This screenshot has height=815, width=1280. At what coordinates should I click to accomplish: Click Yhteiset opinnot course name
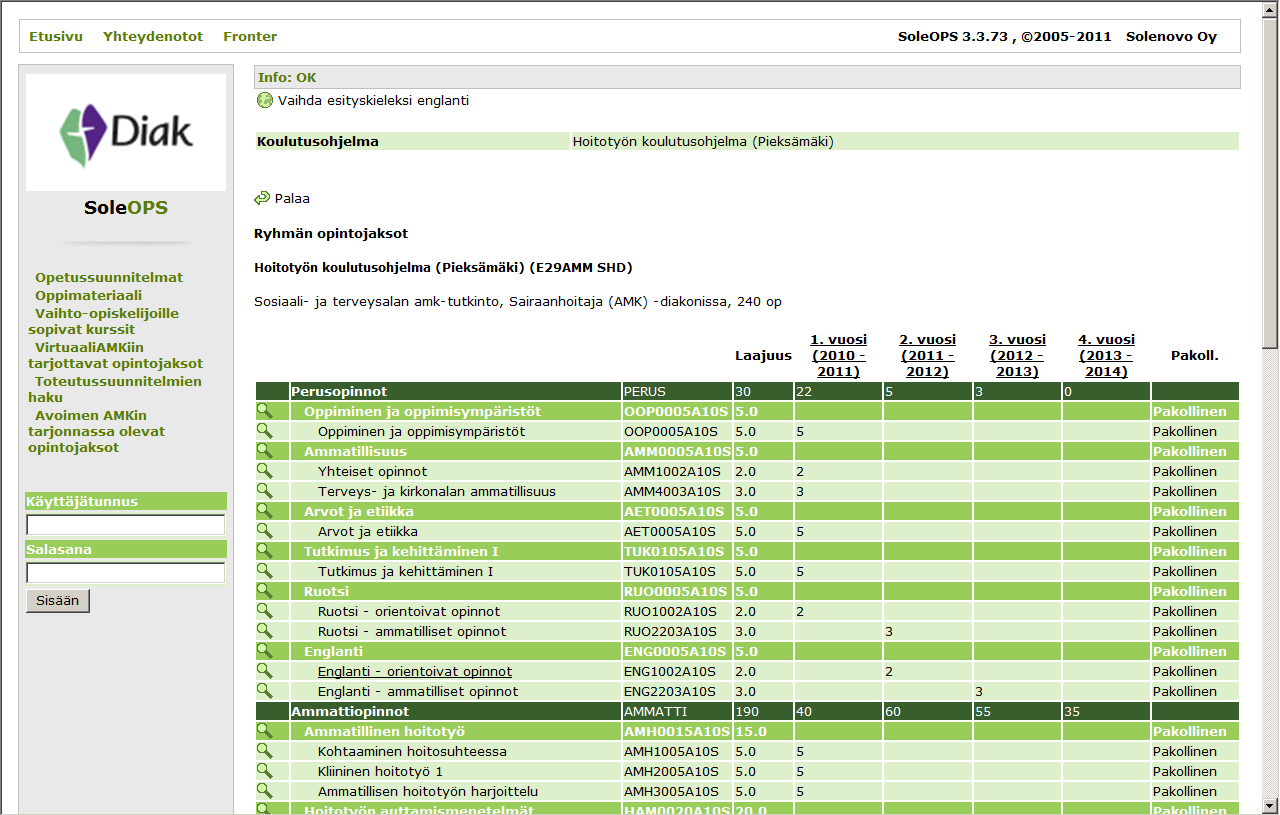click(372, 471)
